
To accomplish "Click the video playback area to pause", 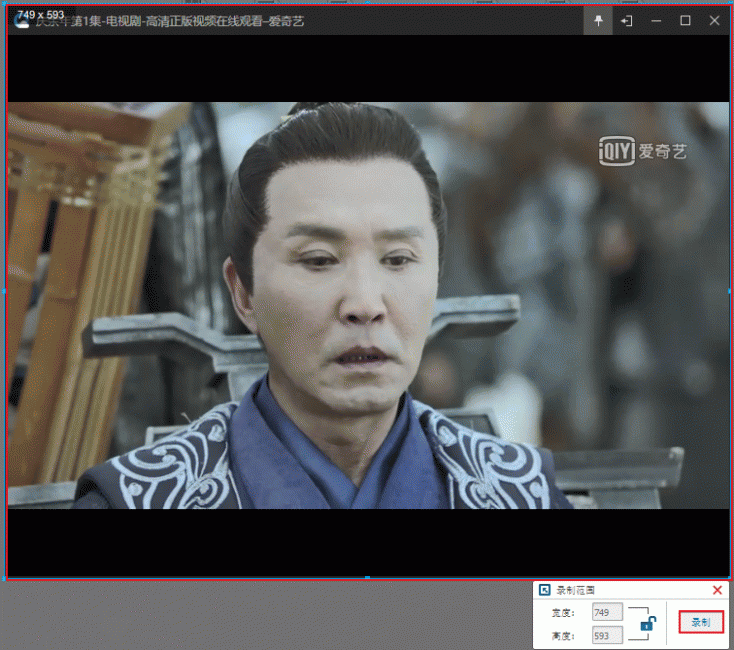I will click(x=368, y=305).
